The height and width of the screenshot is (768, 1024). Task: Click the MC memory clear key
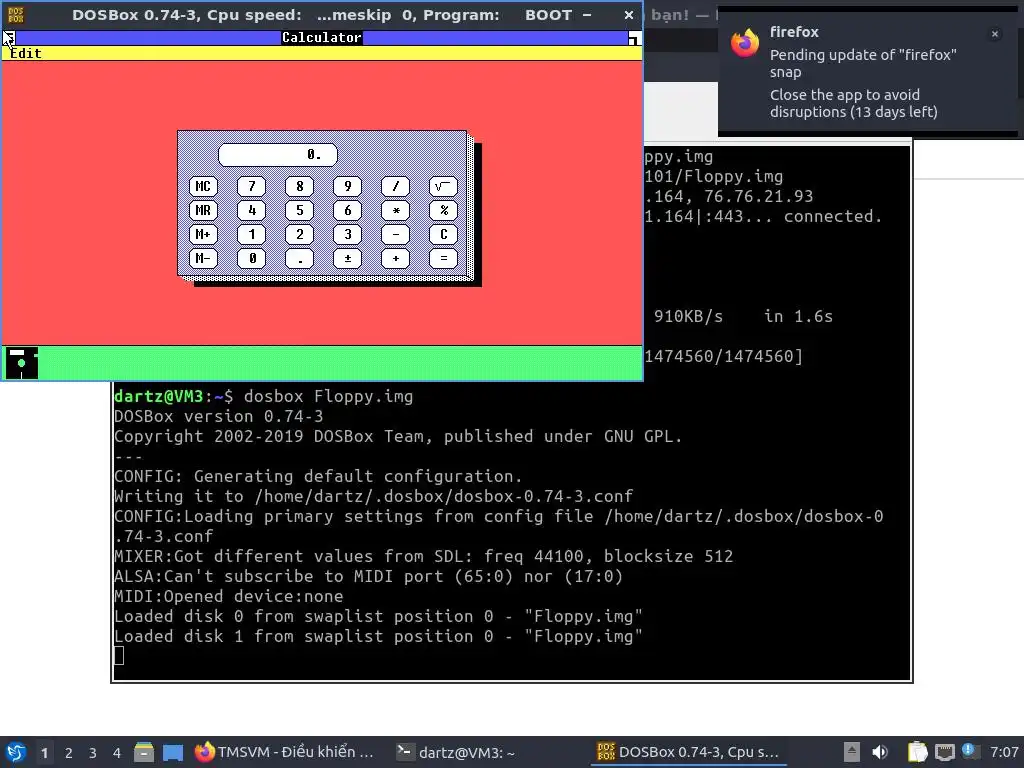coord(203,186)
